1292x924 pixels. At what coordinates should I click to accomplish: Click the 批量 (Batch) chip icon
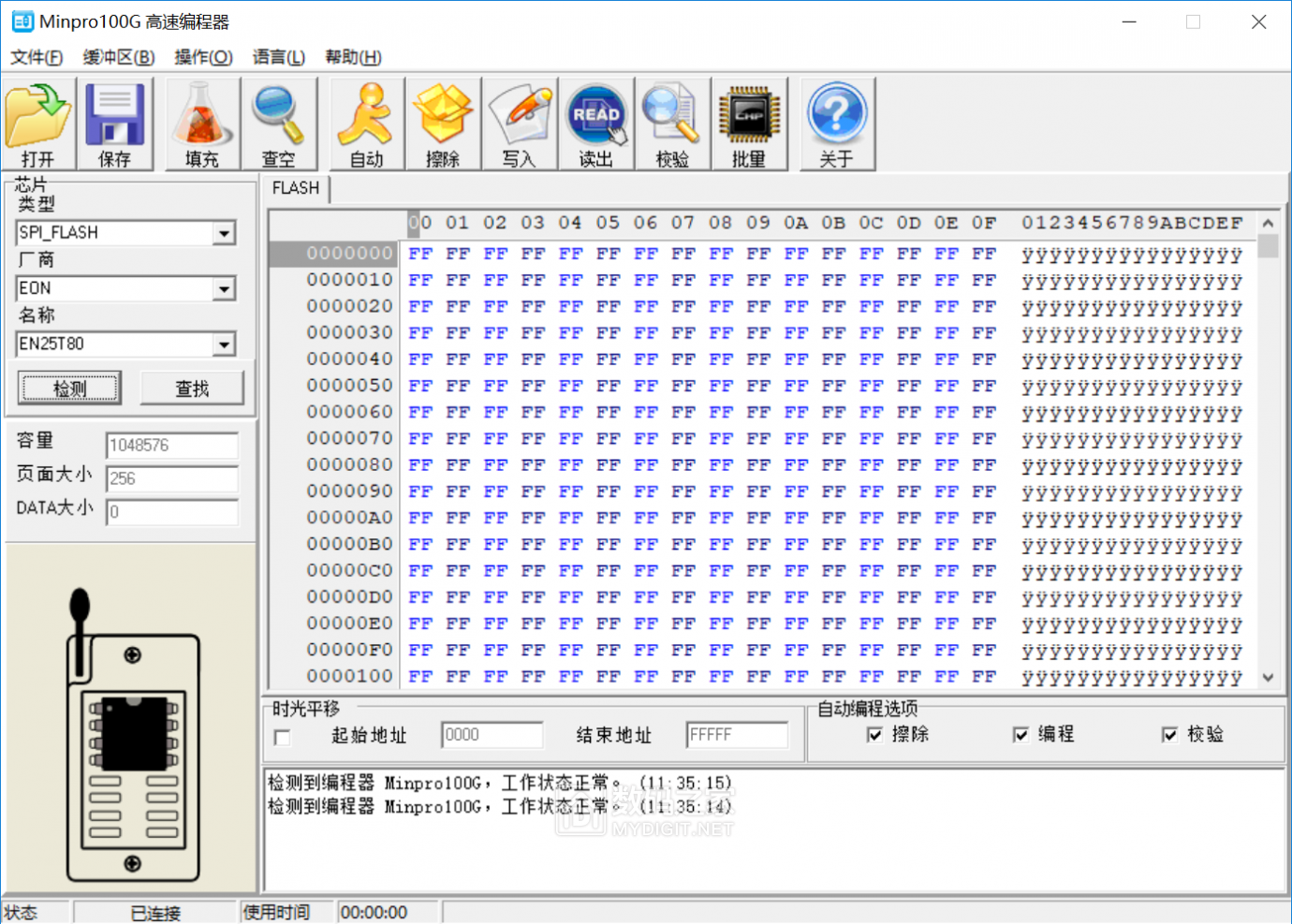click(749, 125)
